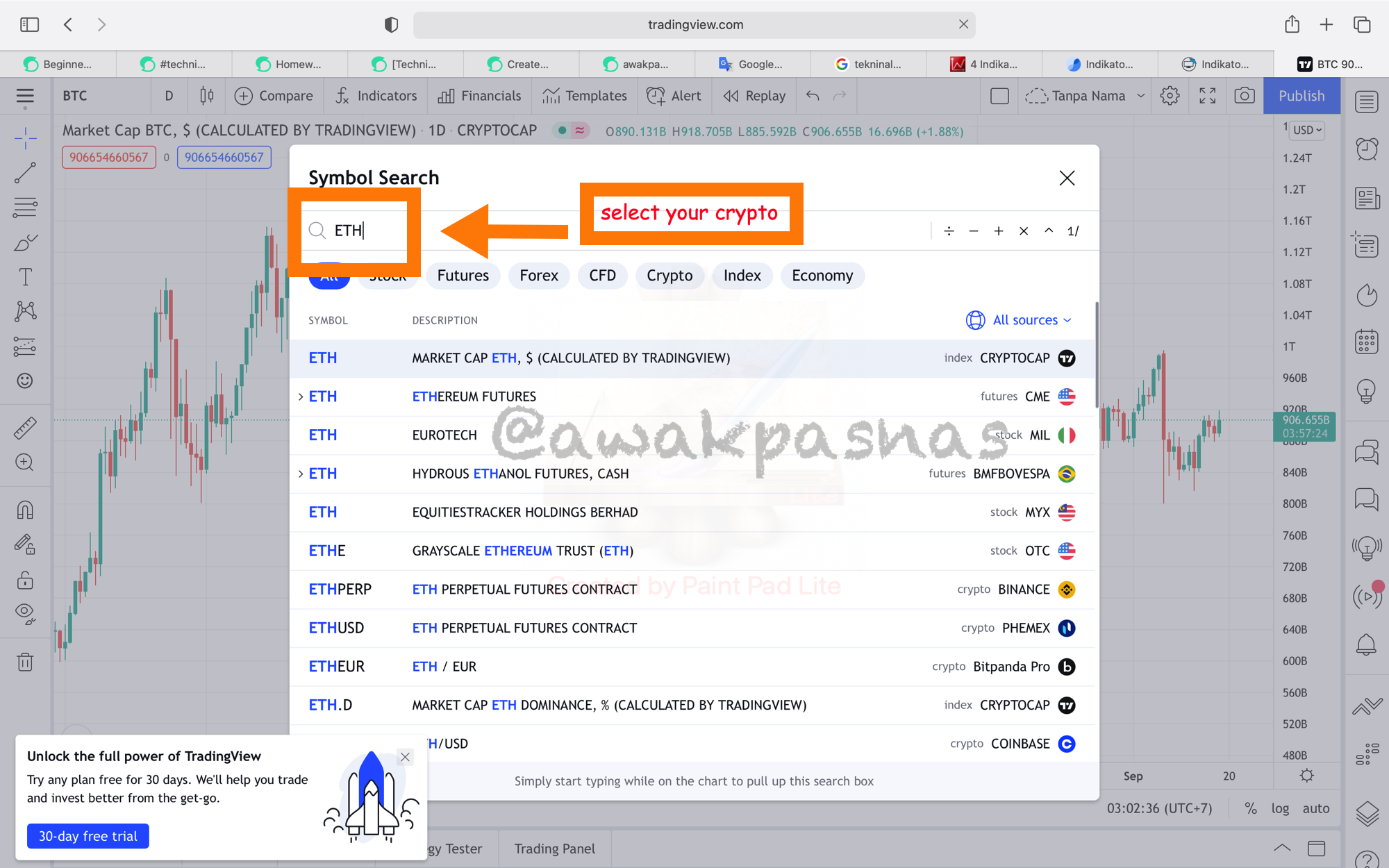Expand the Ethereum Futures CME row
Screen dimensions: 1389x868
(301, 397)
